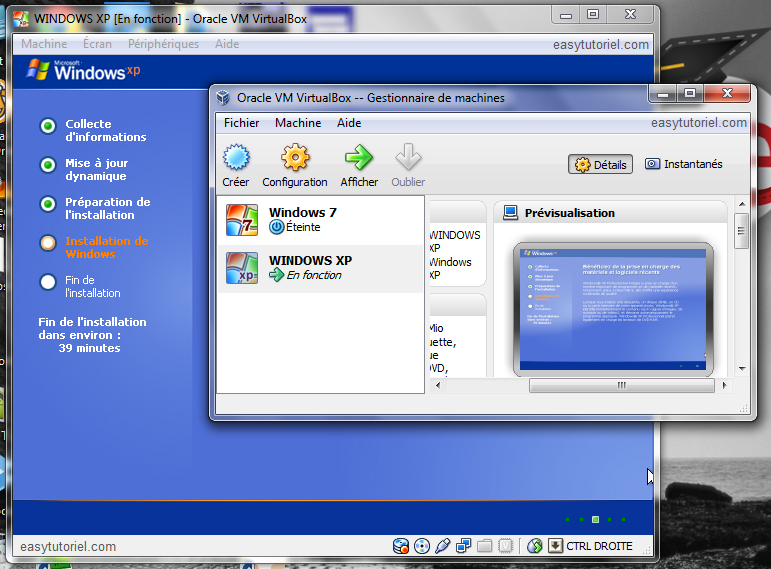This screenshot has width=771, height=569.
Task: Click the horizontal scrollbar left arrow
Action: tap(438, 386)
